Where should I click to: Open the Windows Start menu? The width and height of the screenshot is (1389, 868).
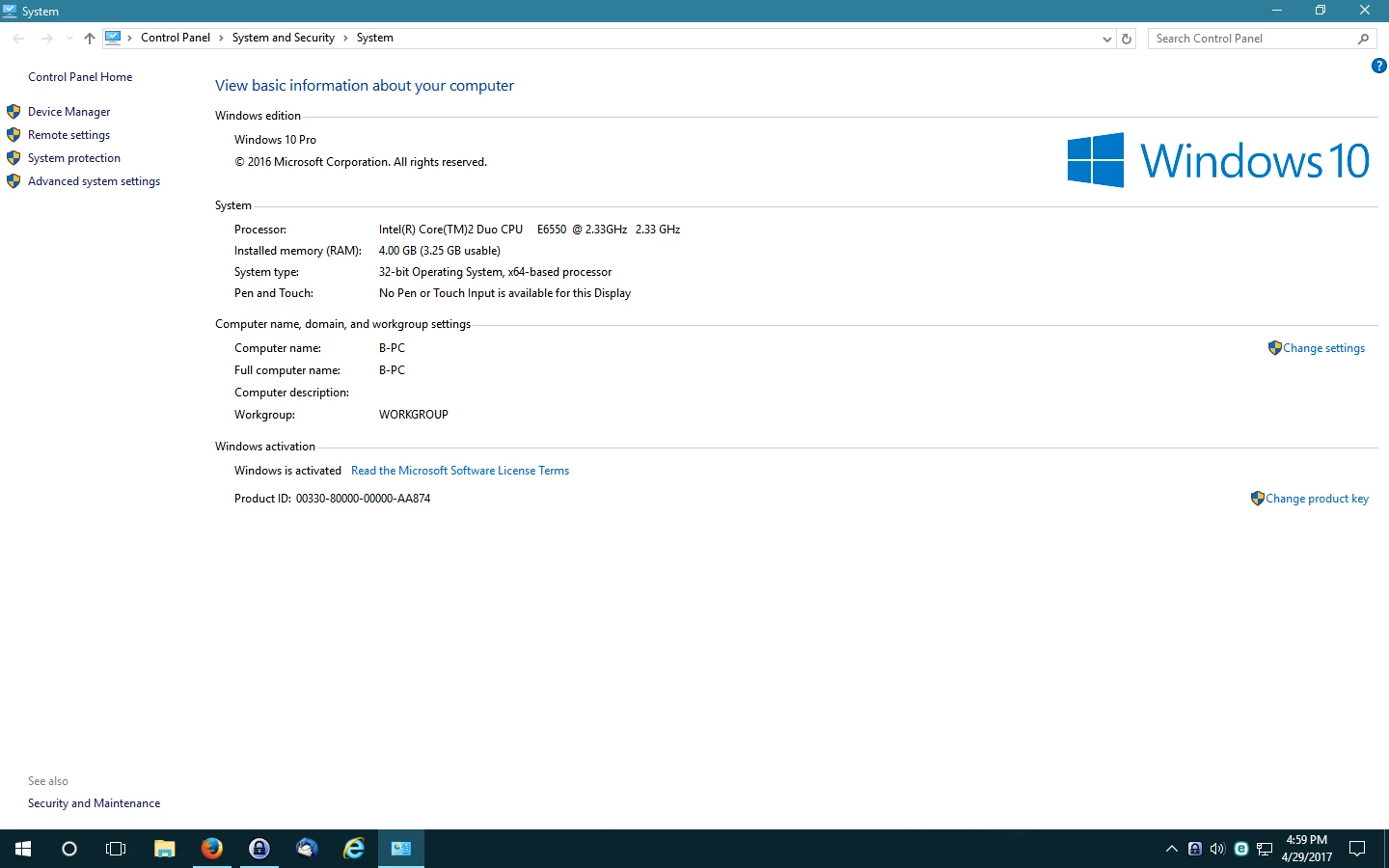point(23,849)
